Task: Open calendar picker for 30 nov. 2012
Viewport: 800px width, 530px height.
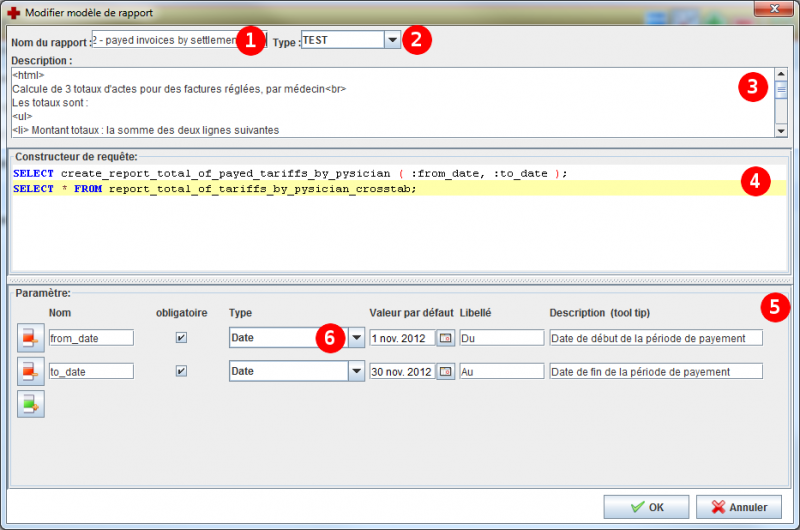Action: pos(446,371)
